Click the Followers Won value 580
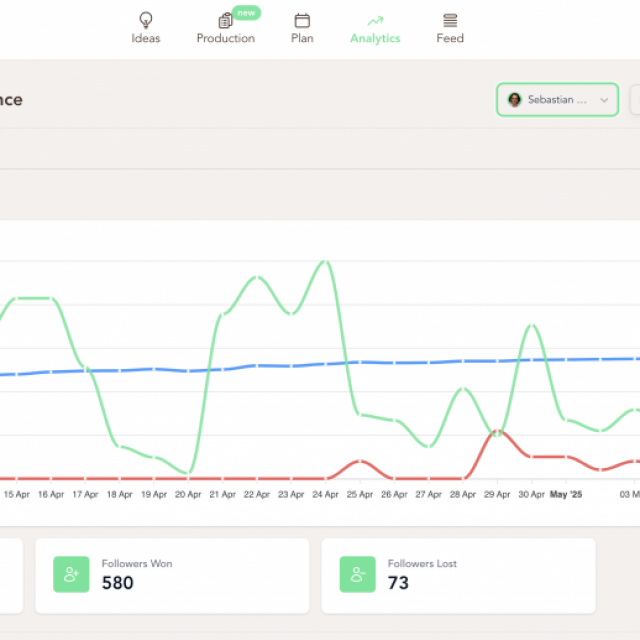 118,583
